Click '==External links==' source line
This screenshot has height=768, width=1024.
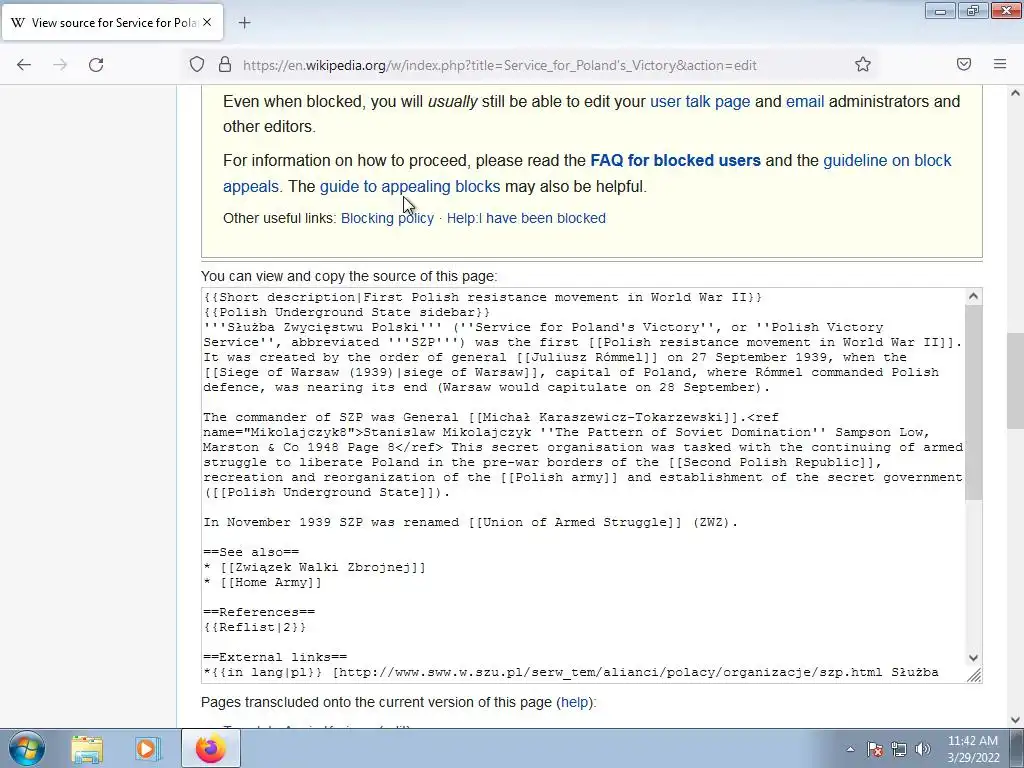point(275,658)
